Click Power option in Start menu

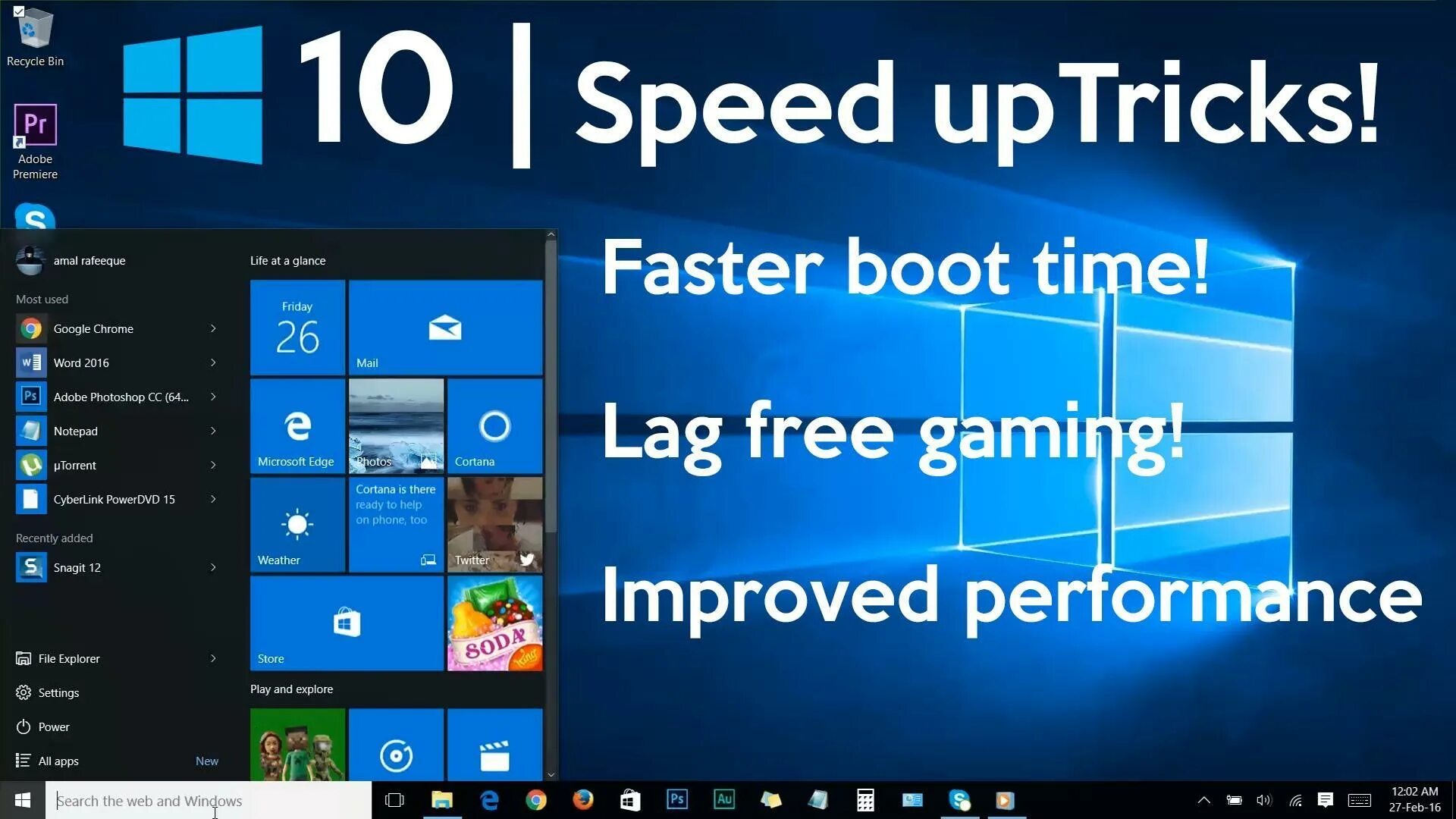(52, 726)
